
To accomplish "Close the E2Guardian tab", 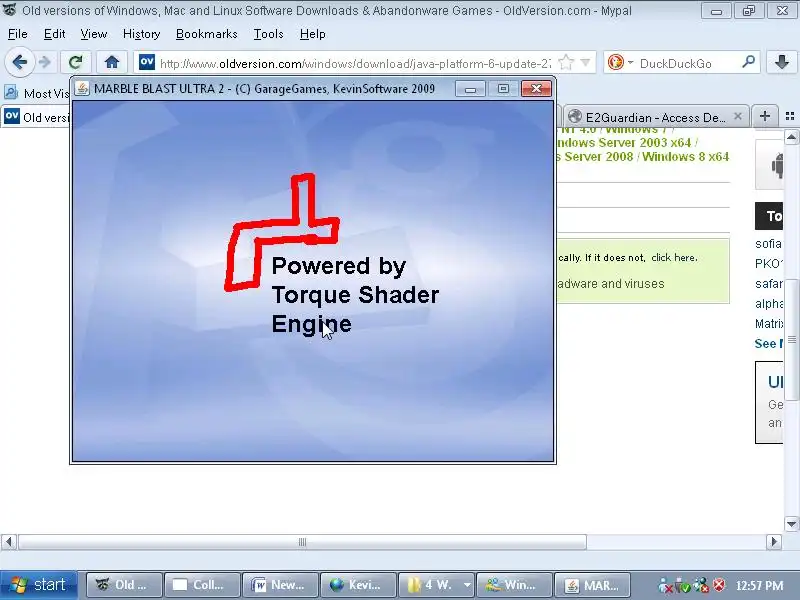I will (x=738, y=116).
